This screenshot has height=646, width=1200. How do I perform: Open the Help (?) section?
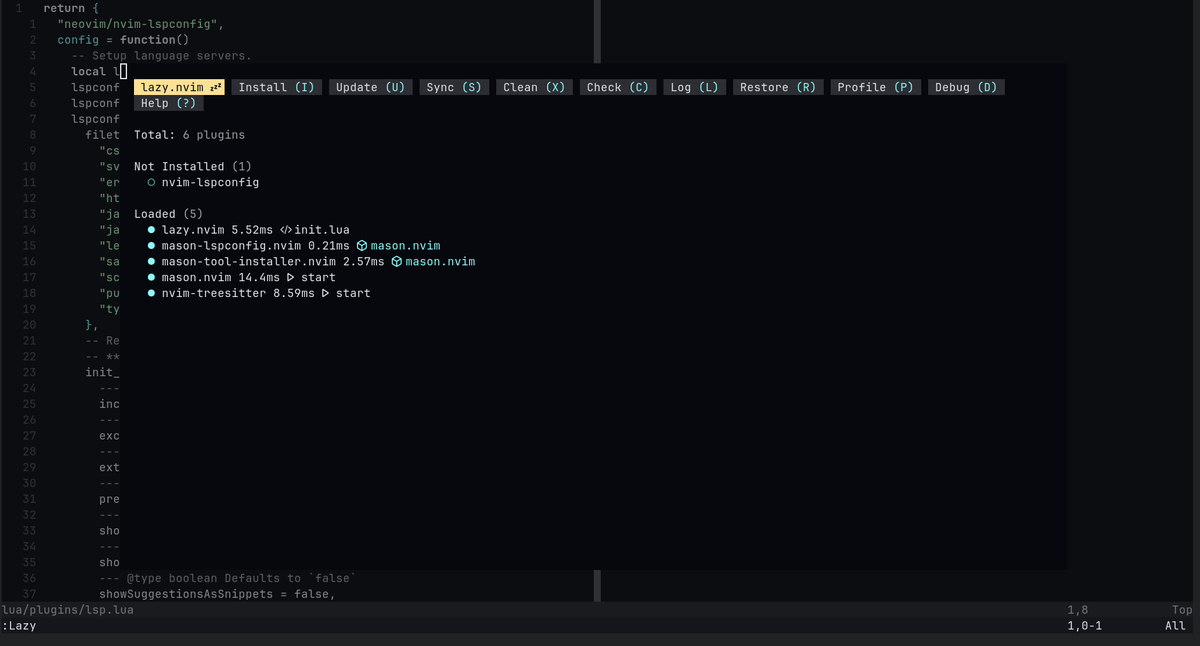pyautogui.click(x=168, y=102)
